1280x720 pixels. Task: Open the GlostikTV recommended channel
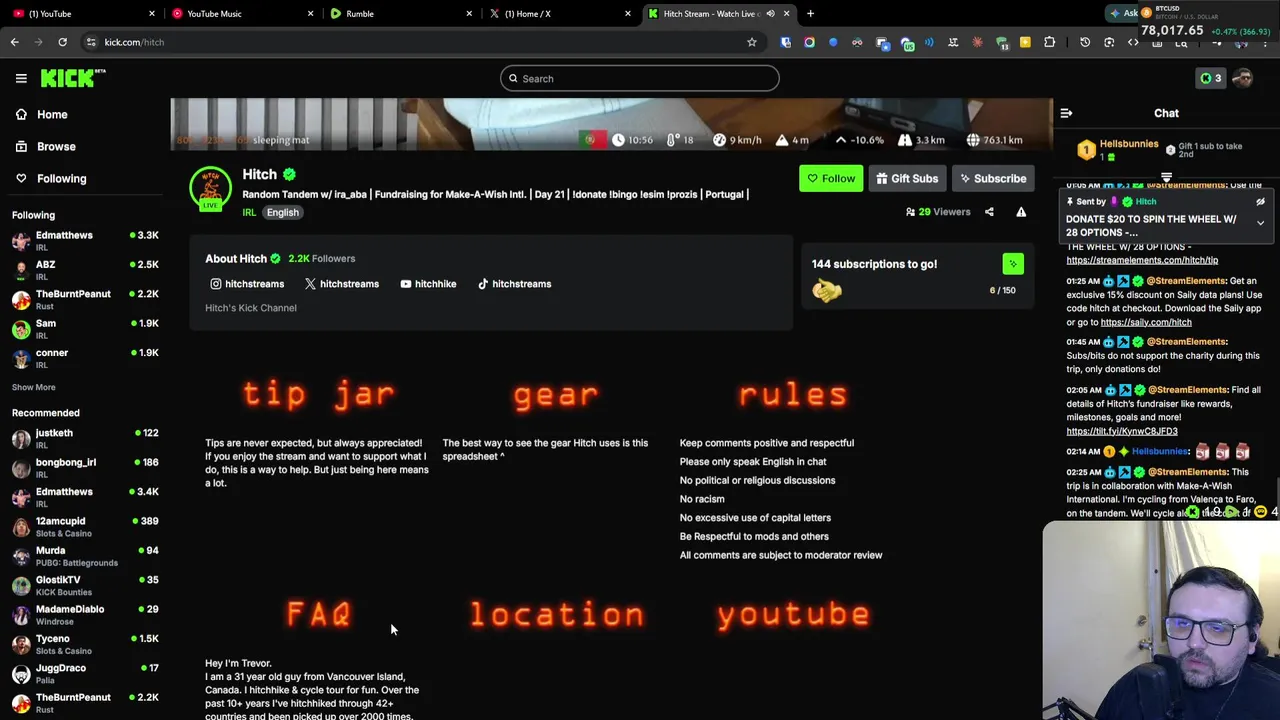(x=85, y=585)
